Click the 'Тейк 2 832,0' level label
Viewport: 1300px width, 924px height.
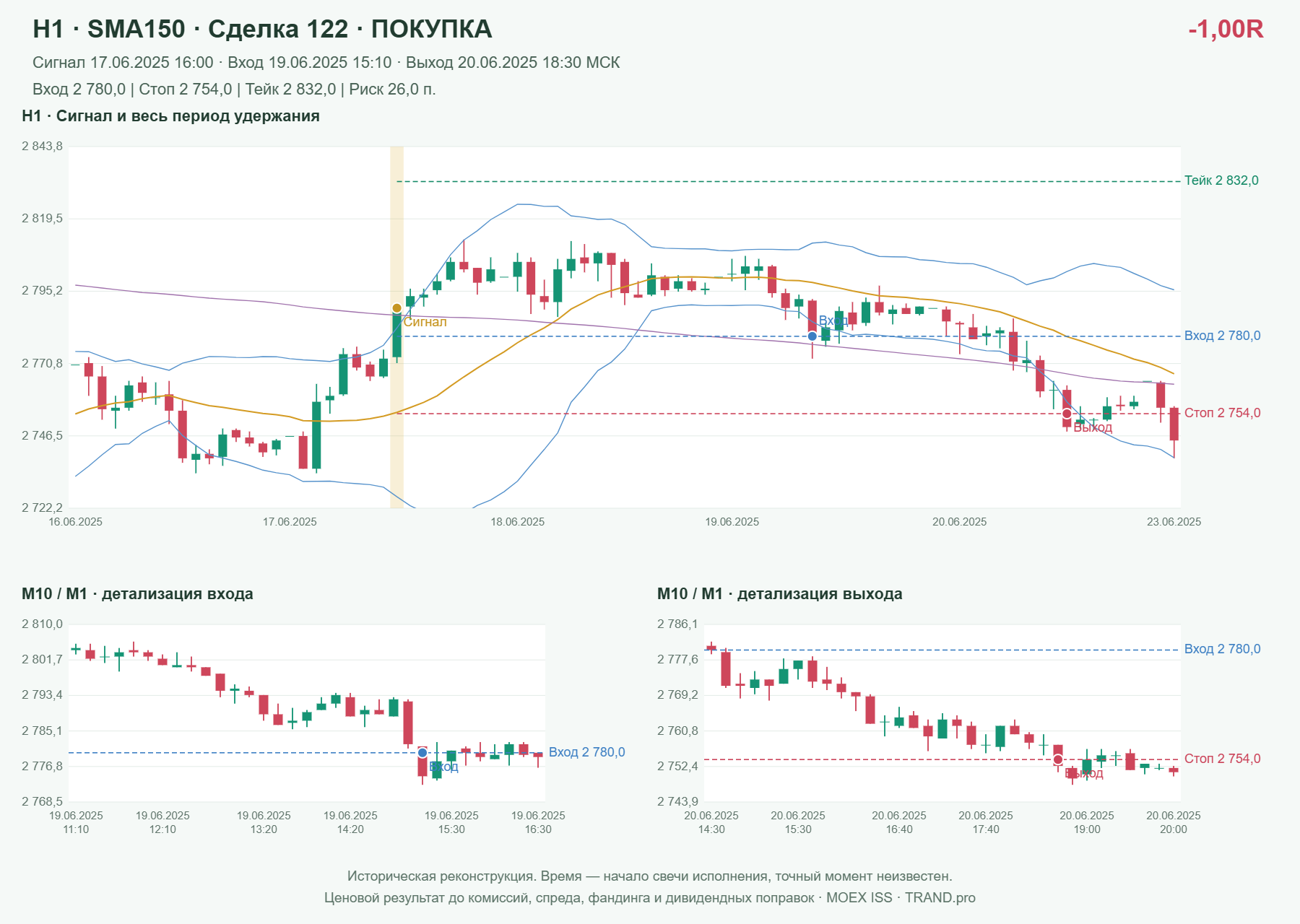(1221, 180)
